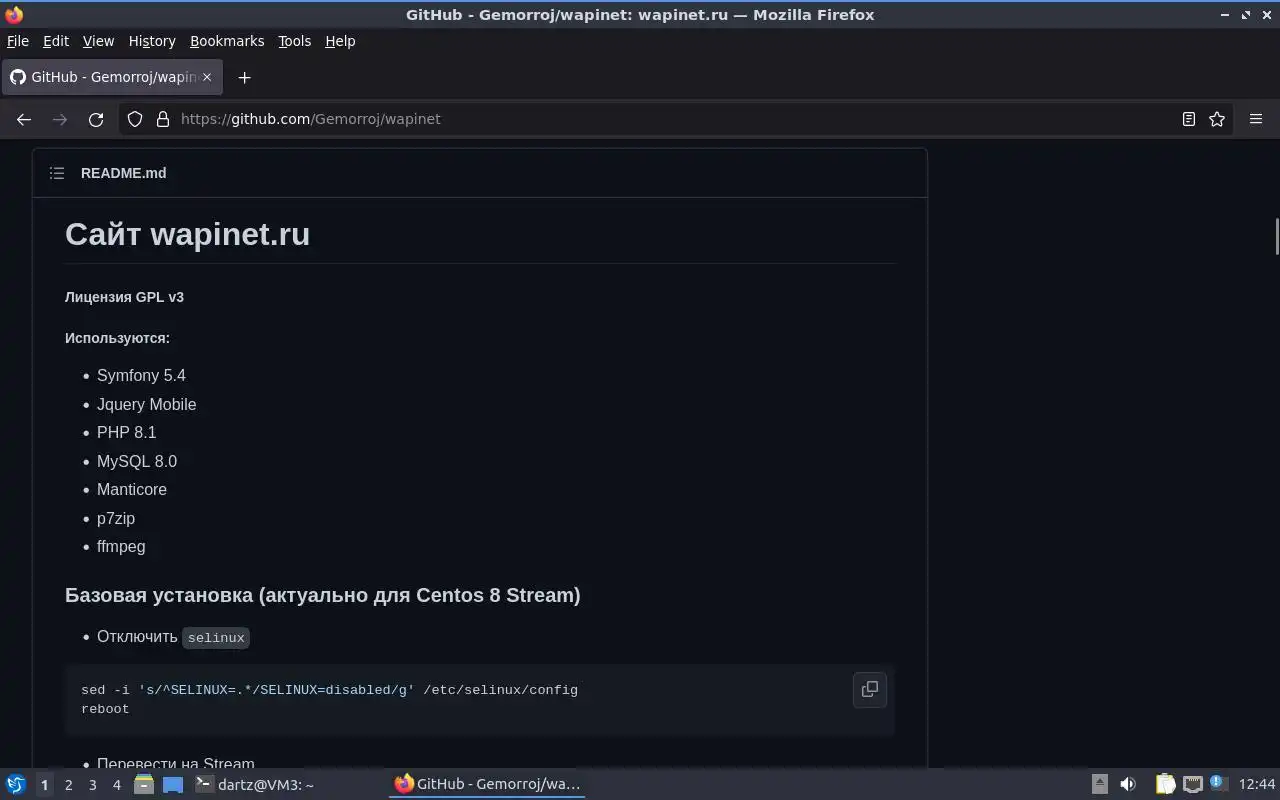Open the clipboard tray icon

1165,784
